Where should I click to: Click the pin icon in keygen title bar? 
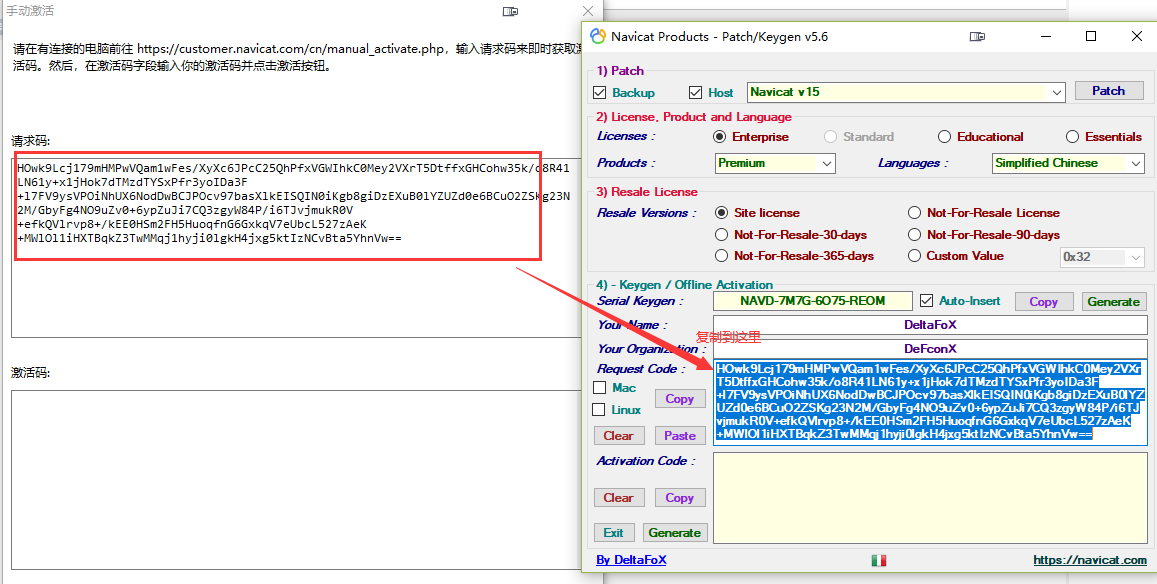coord(977,37)
